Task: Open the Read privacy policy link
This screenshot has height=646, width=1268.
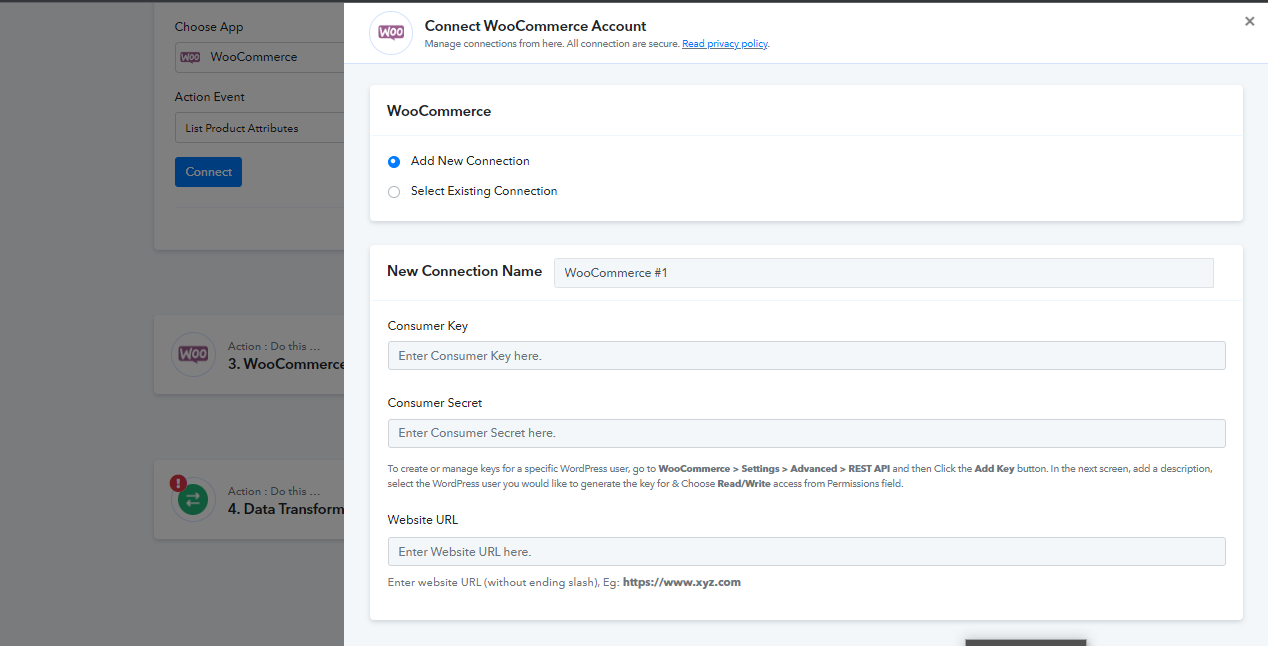Action: tap(725, 44)
